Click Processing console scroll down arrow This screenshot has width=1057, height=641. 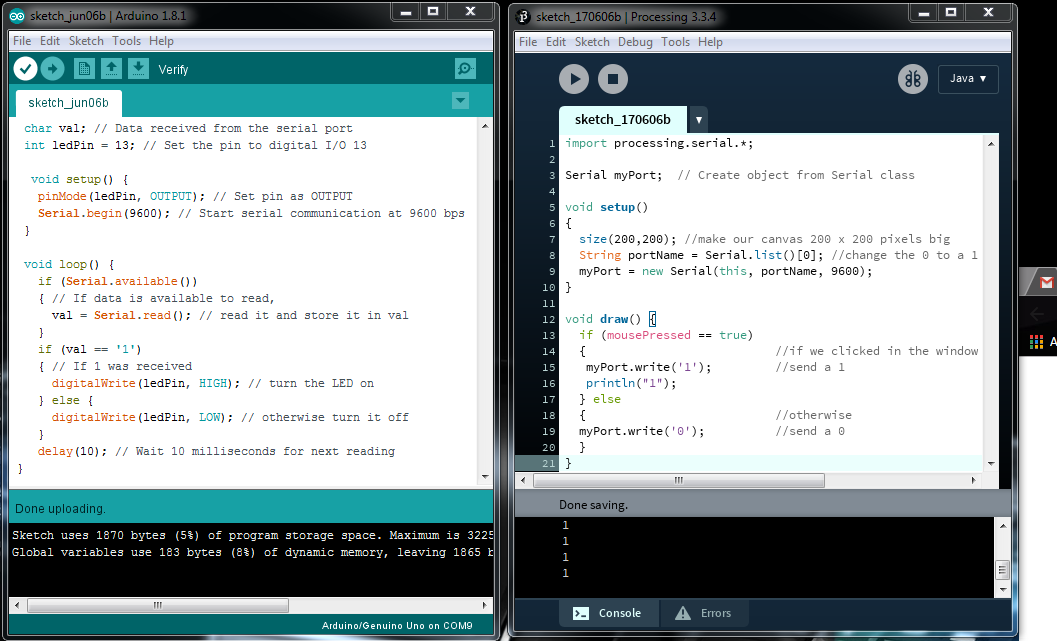(1002, 590)
